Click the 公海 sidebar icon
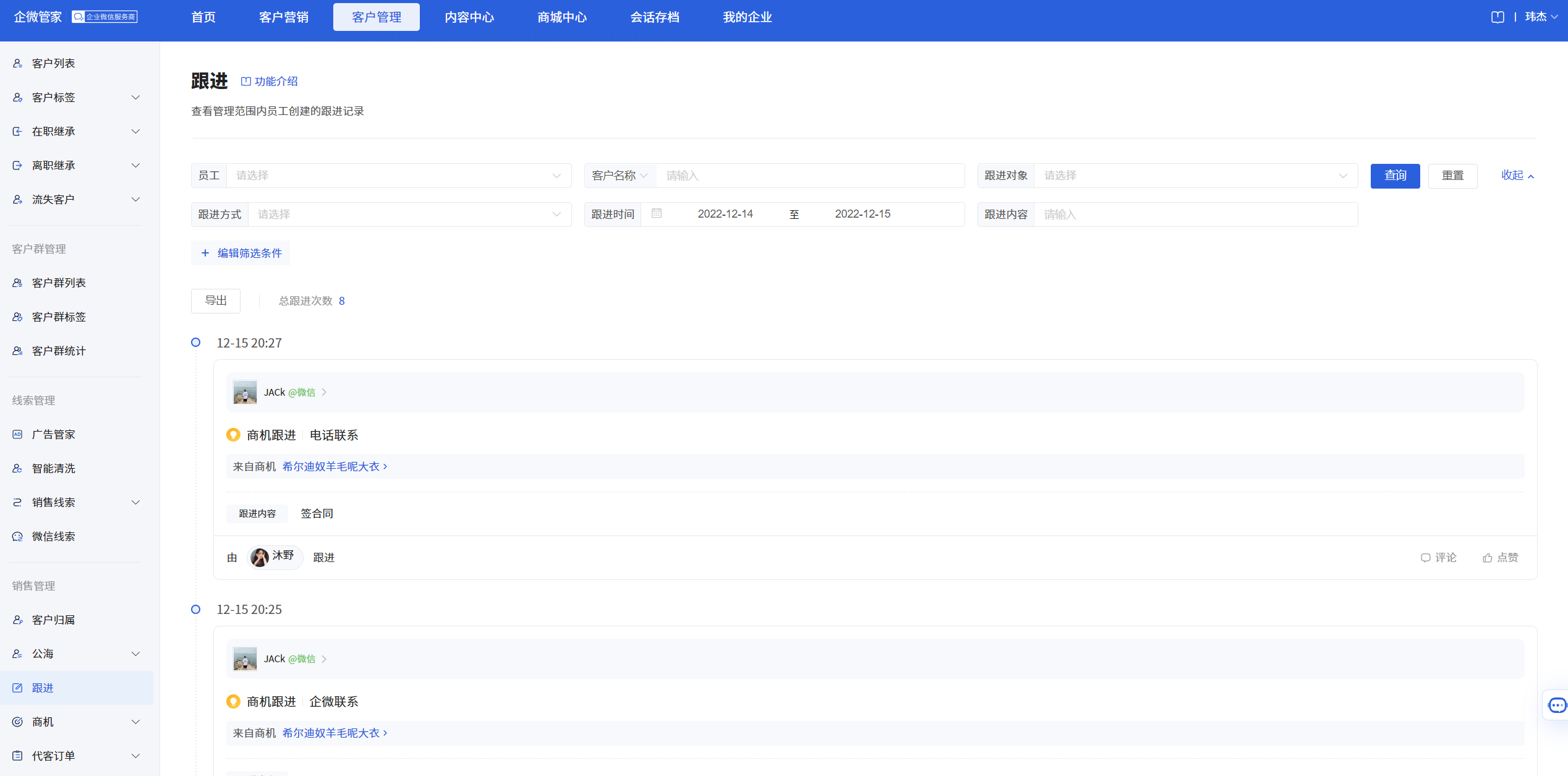This screenshot has width=1568, height=776. click(x=17, y=654)
